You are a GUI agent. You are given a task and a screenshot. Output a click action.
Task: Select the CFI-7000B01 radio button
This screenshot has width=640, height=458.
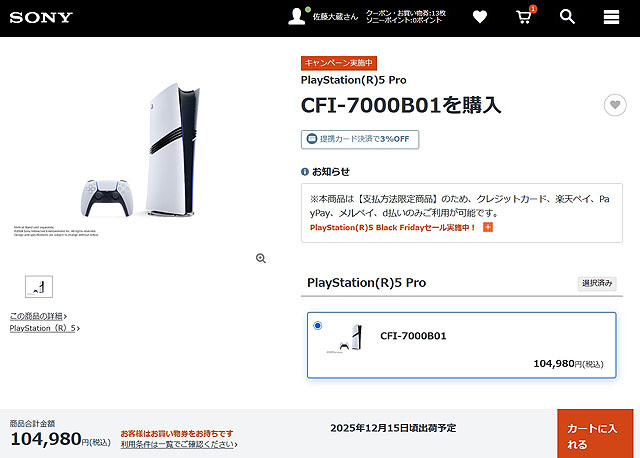click(x=318, y=325)
